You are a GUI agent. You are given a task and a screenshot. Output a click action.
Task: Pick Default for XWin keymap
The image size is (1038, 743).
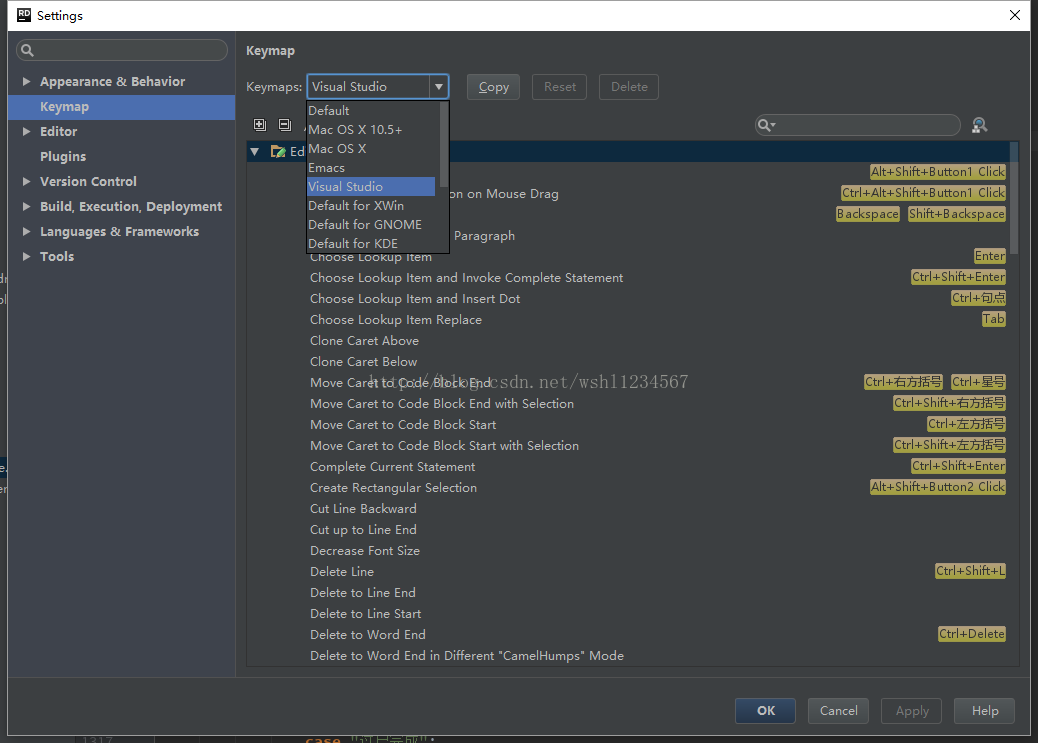371,206
